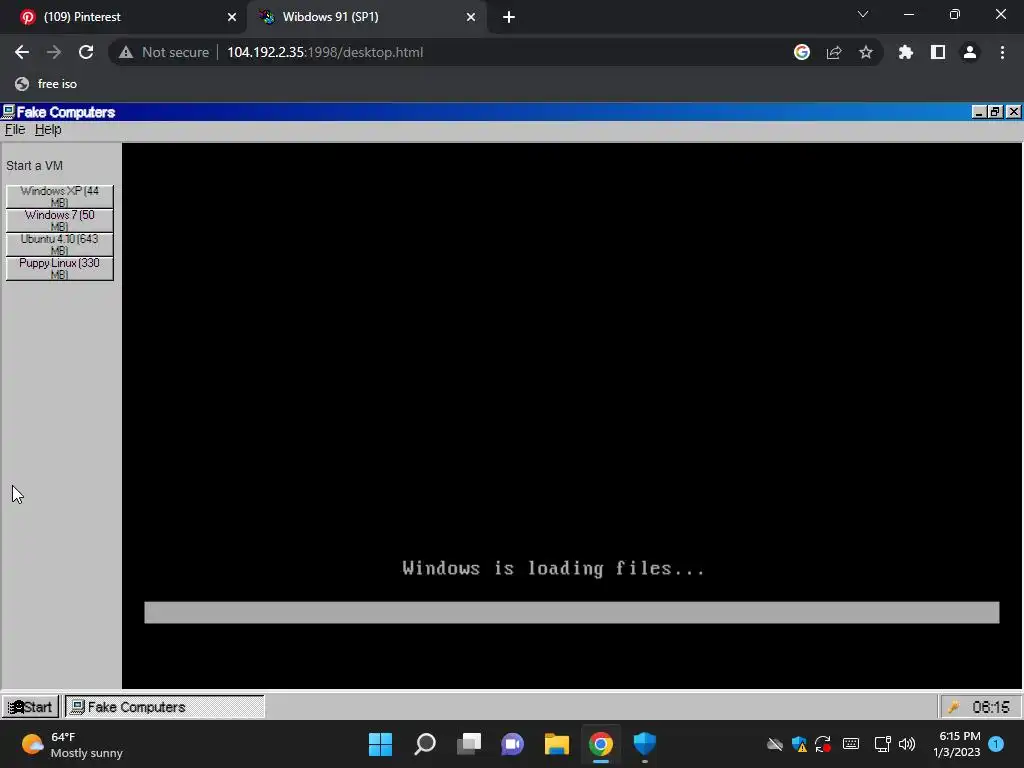Click the Not secure warning icon
1024x768 pixels.
126,52
